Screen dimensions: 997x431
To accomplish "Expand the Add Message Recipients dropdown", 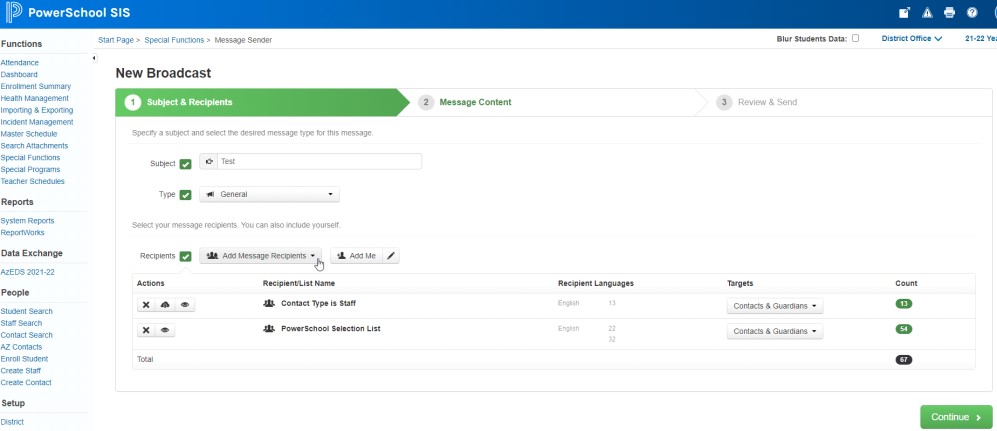I will (x=261, y=256).
